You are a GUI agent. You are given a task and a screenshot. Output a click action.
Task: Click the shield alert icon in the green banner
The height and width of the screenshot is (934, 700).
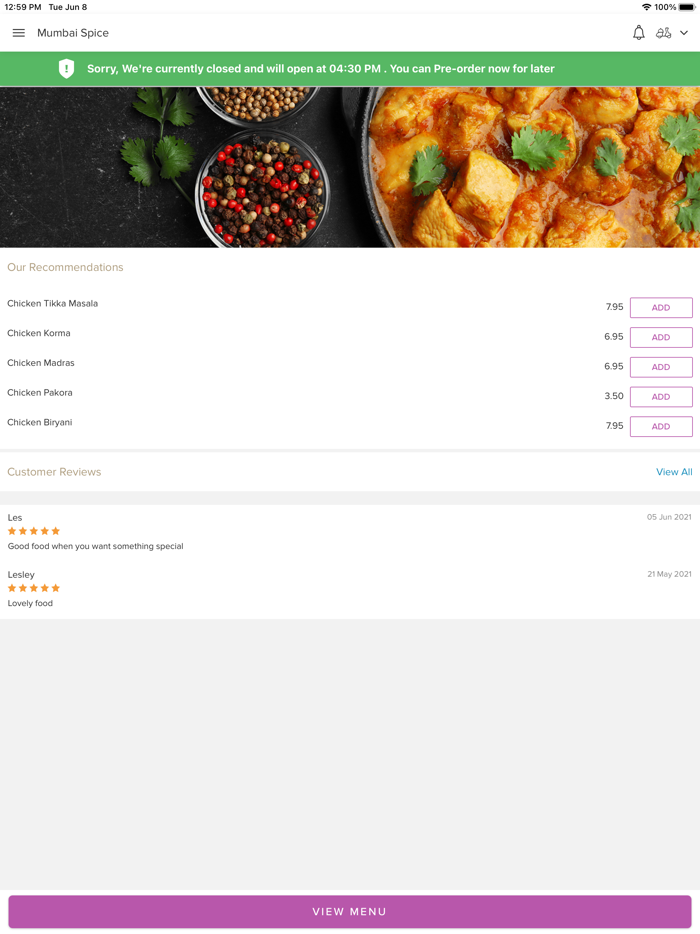pos(66,69)
